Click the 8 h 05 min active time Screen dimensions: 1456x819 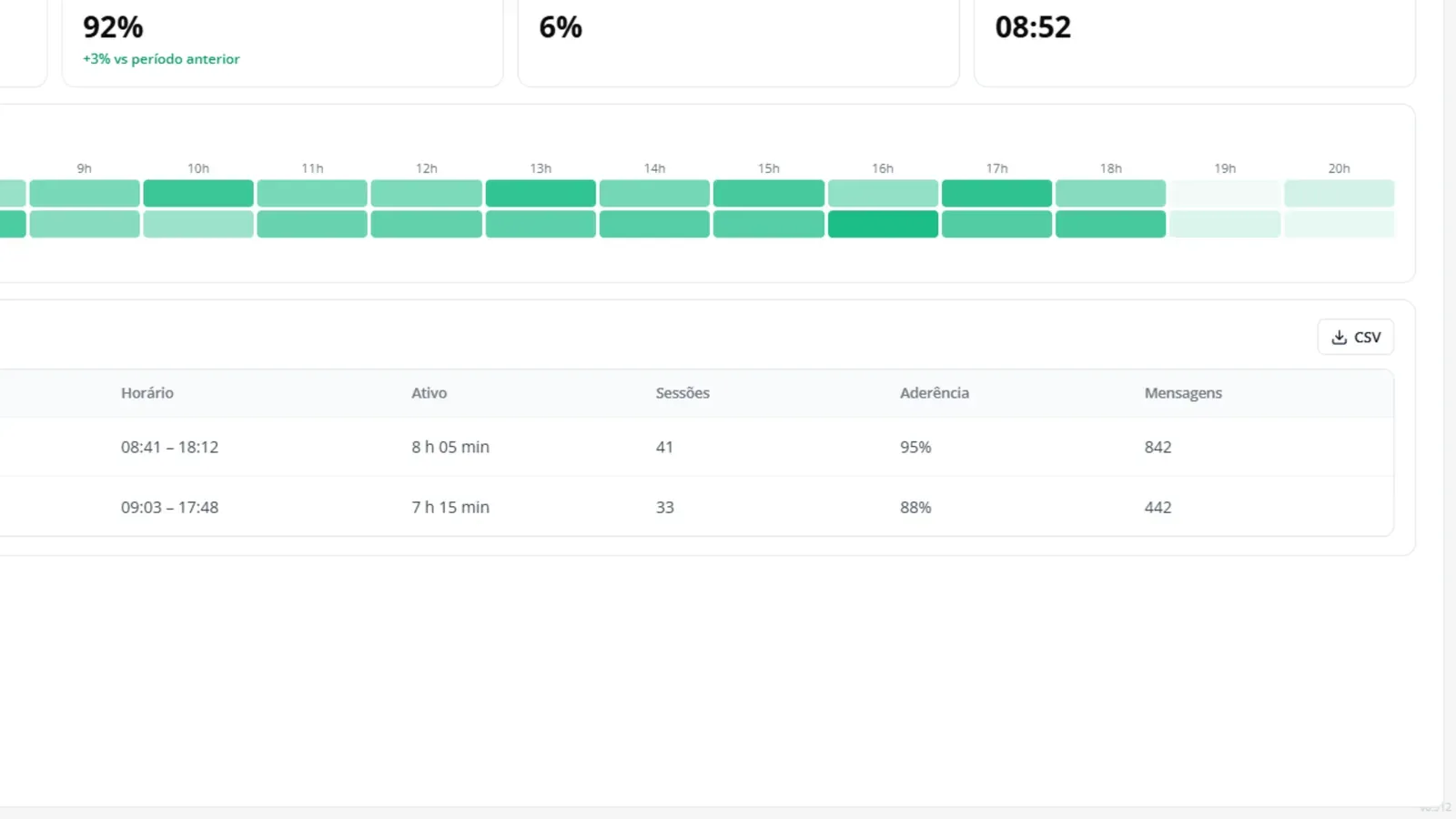[x=450, y=447]
